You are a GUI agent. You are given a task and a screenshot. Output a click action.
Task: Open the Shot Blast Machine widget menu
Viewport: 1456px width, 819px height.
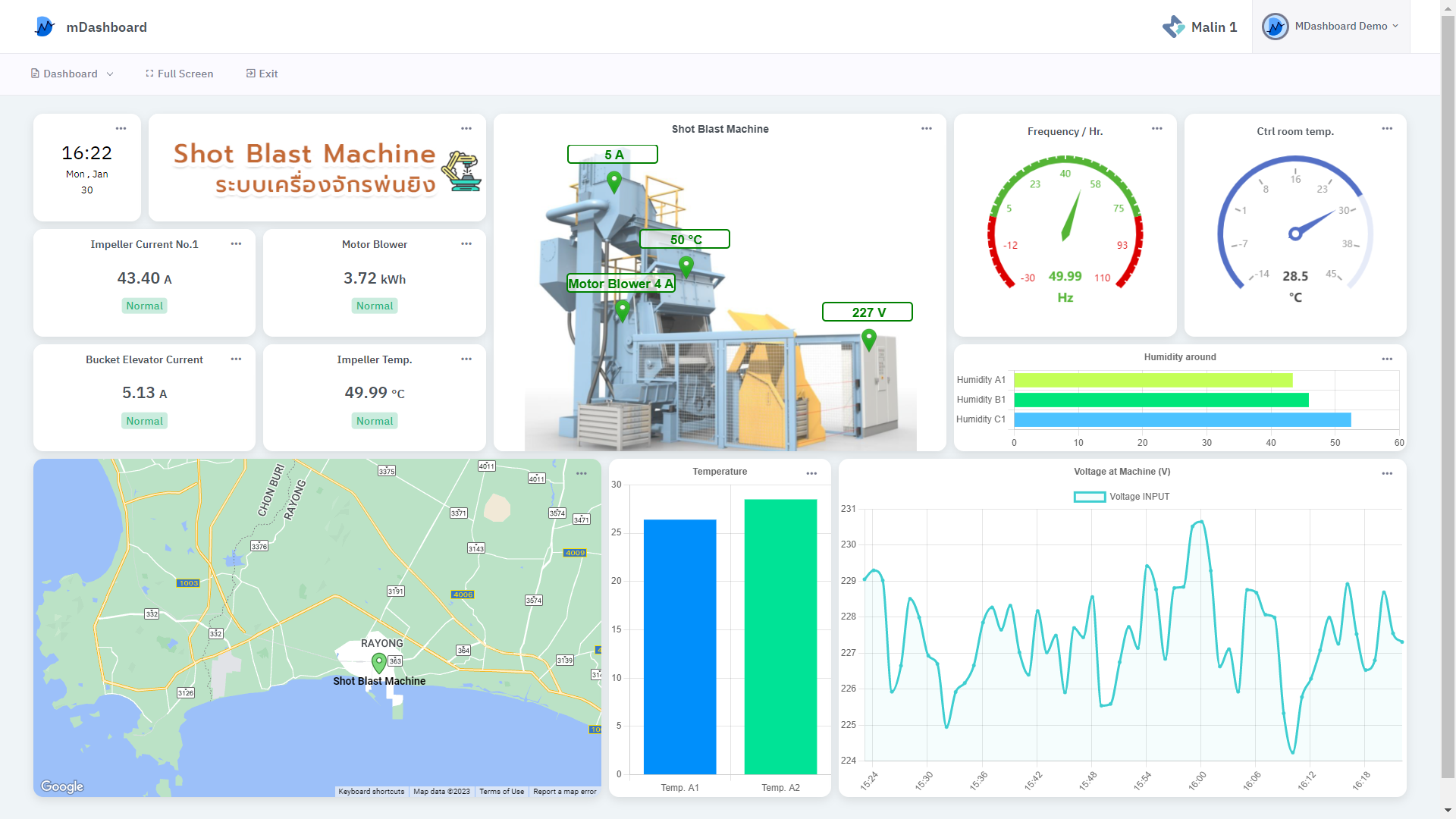(x=927, y=128)
